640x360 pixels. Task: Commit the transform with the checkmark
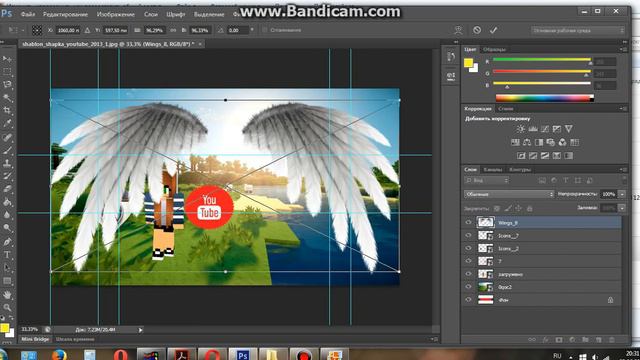point(493,30)
